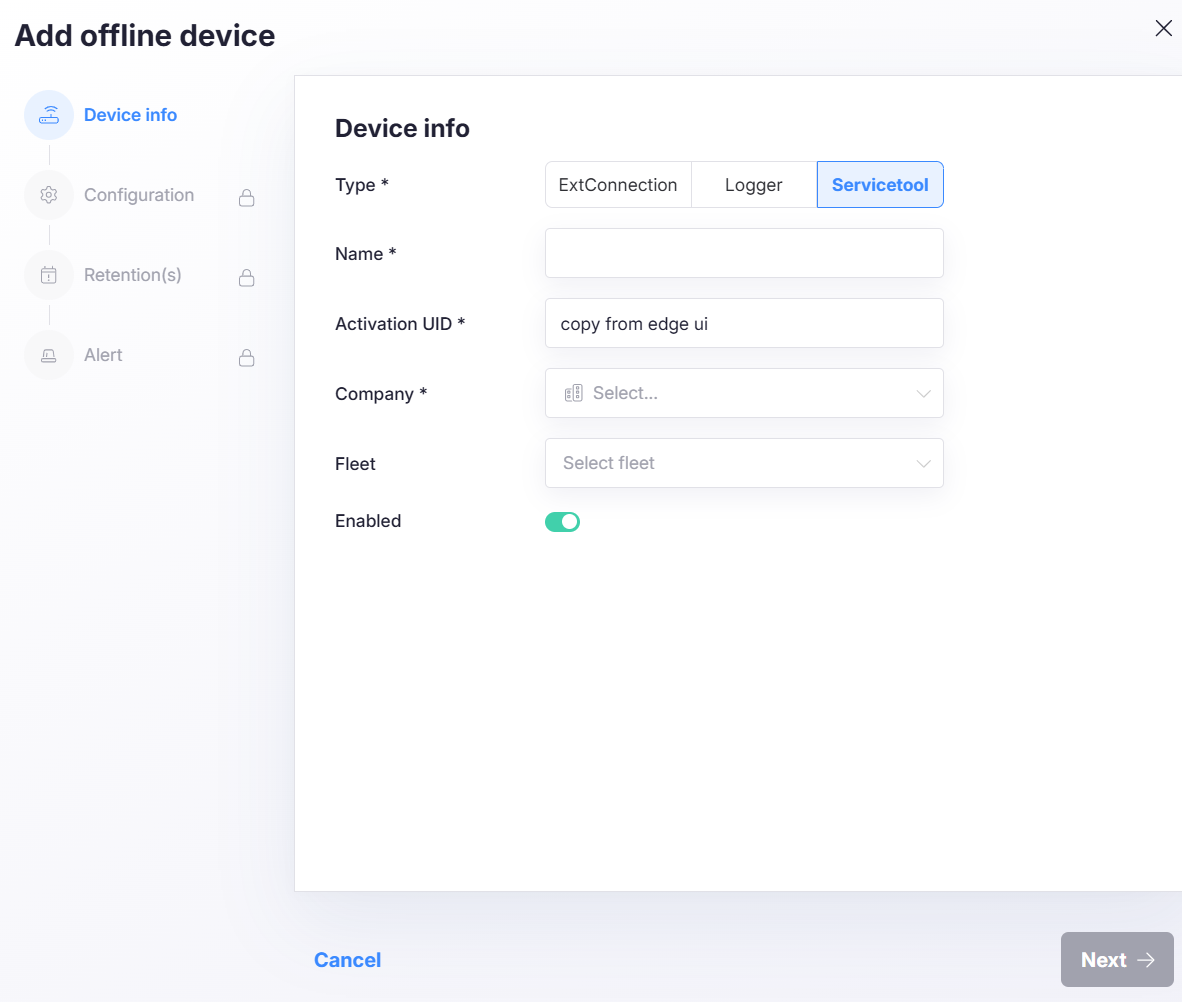Click the Configuration gear step icon
The width and height of the screenshot is (1182, 1002).
49,195
